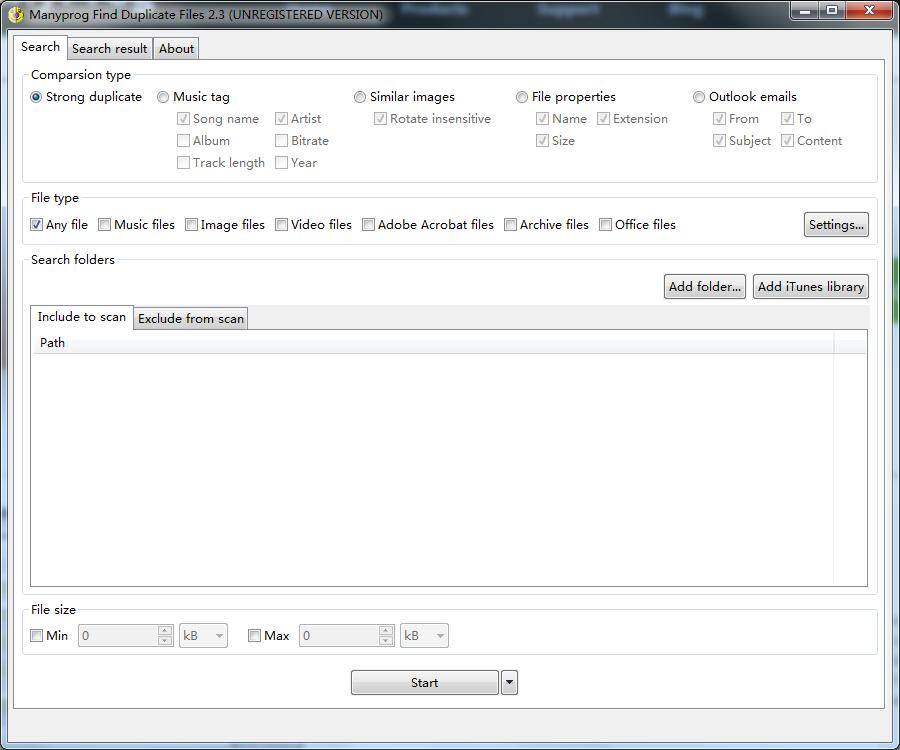Open the file type Settings... dialog
This screenshot has width=900, height=750.
tap(836, 224)
